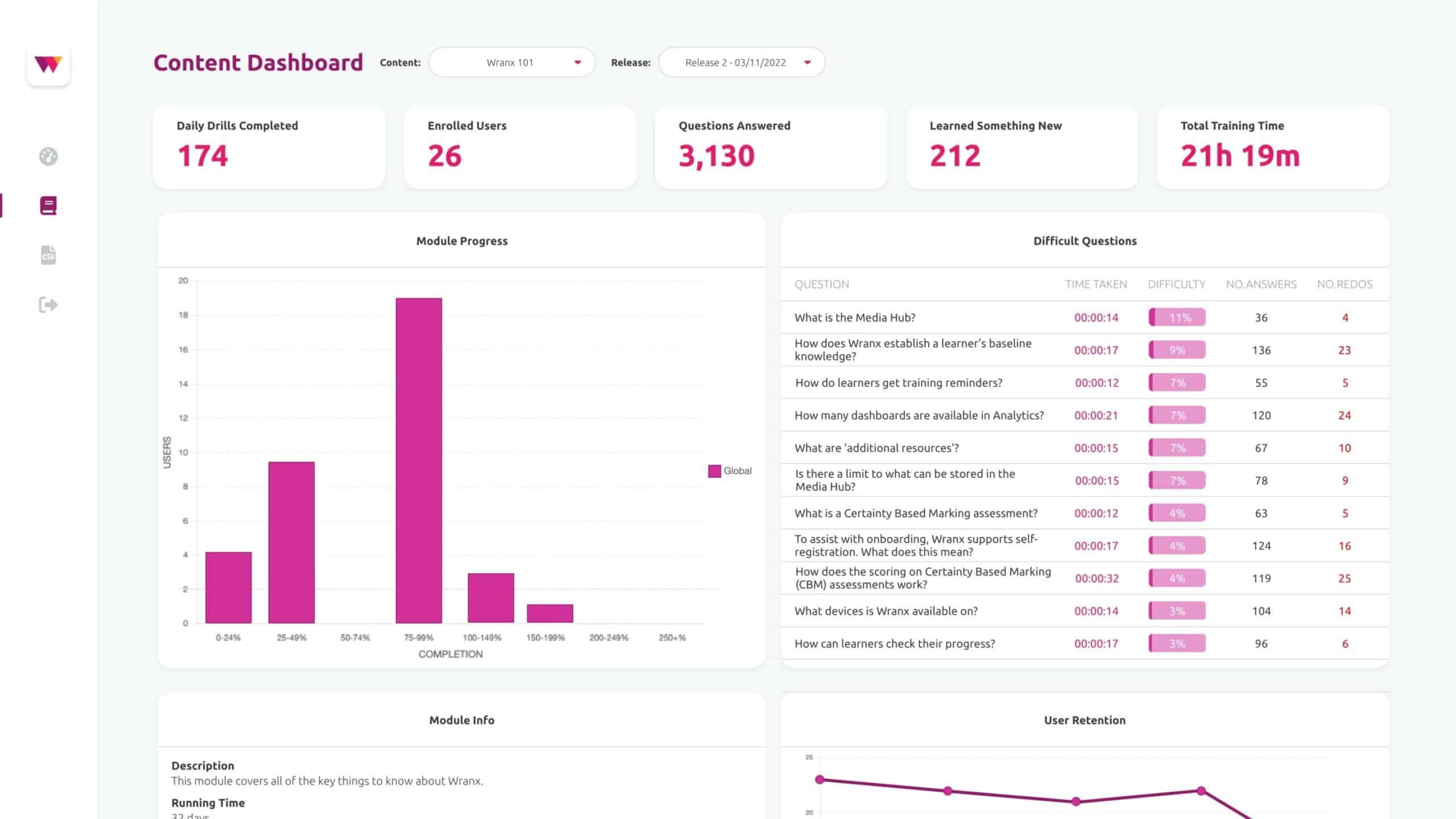Toggle the Global legend swatch in Module Progress
The height and width of the screenshot is (819, 1456).
714,471
